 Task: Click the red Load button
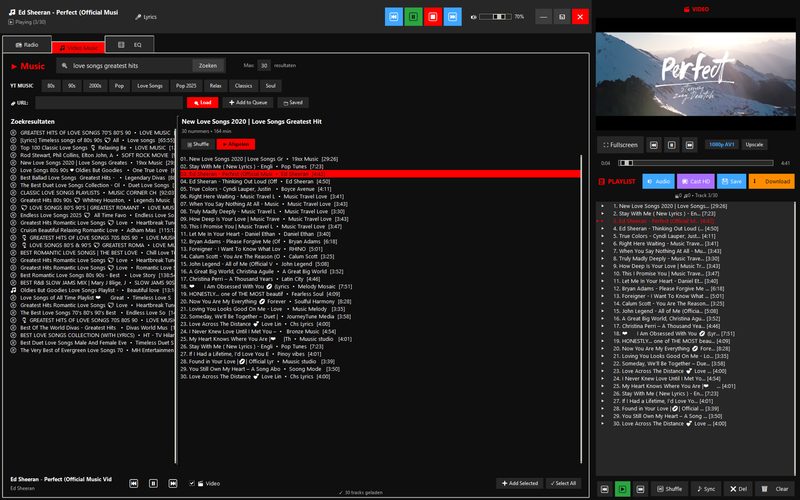203,103
